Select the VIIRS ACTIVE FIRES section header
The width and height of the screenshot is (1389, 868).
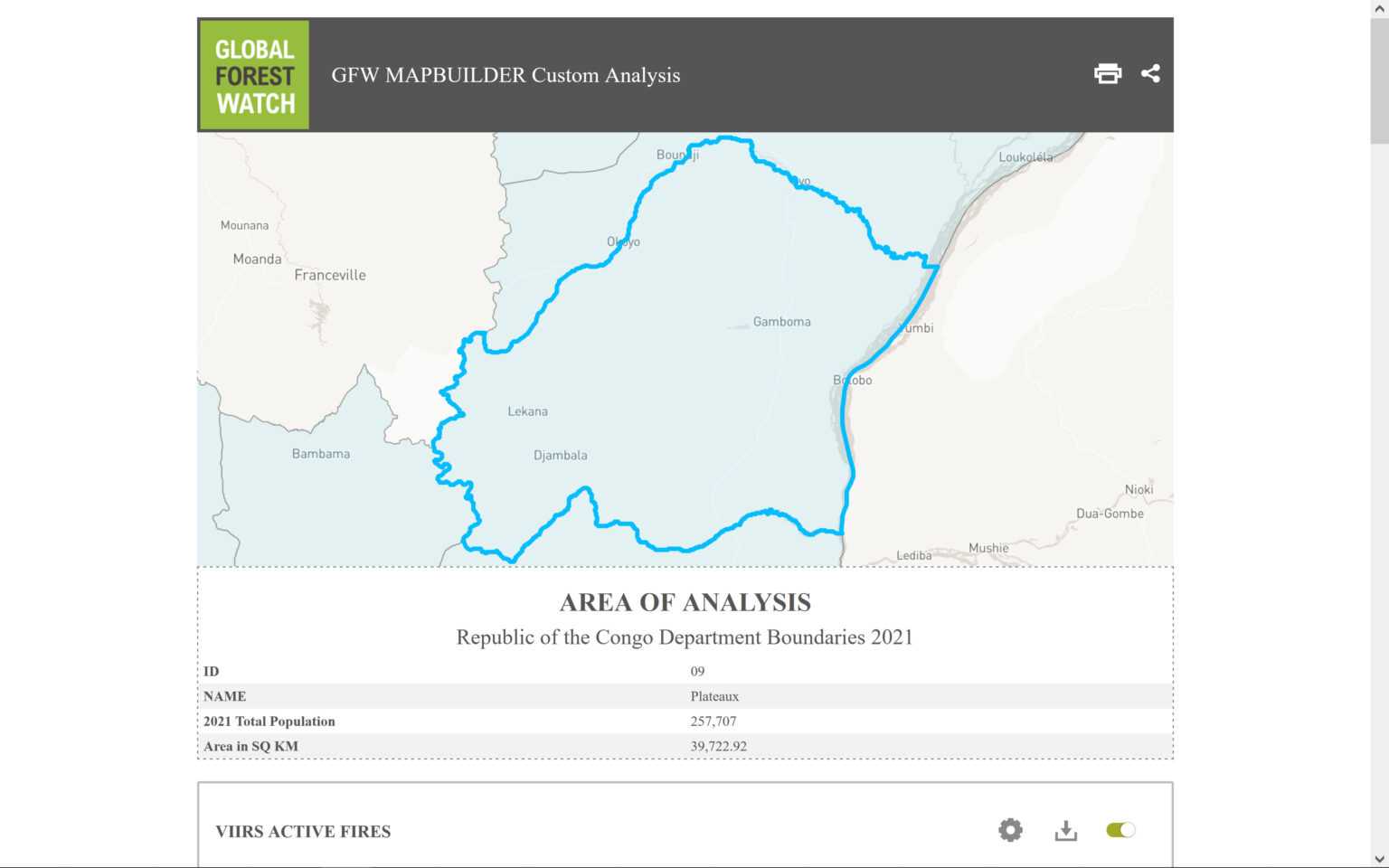(304, 831)
